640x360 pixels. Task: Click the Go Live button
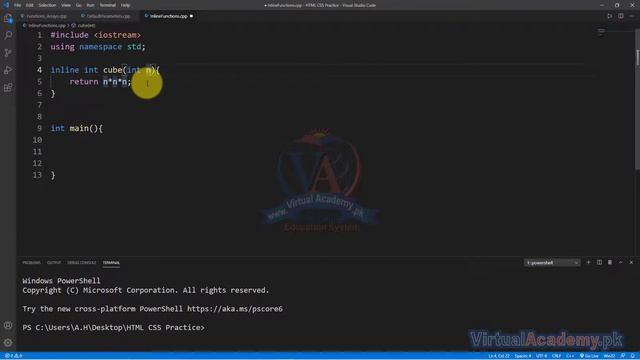tap(589, 356)
